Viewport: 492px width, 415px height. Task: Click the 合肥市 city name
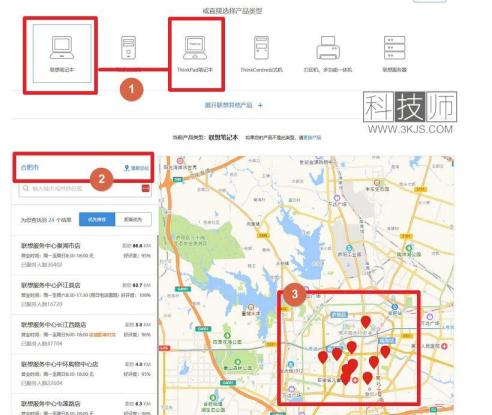point(30,167)
